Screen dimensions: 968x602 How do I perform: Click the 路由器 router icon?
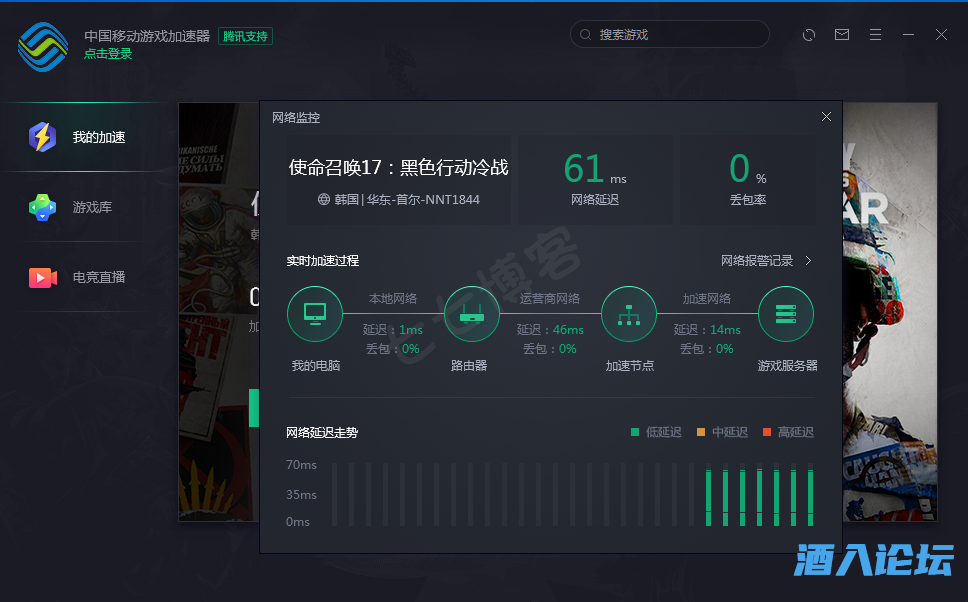click(x=472, y=314)
